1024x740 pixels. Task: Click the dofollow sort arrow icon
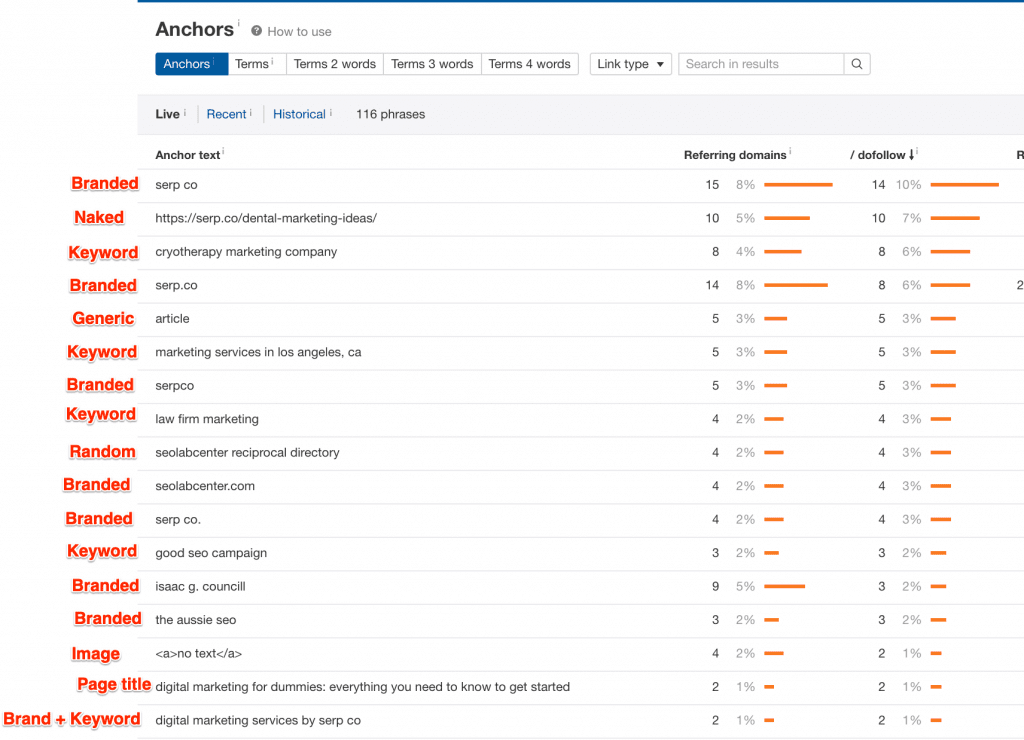[x=912, y=155]
